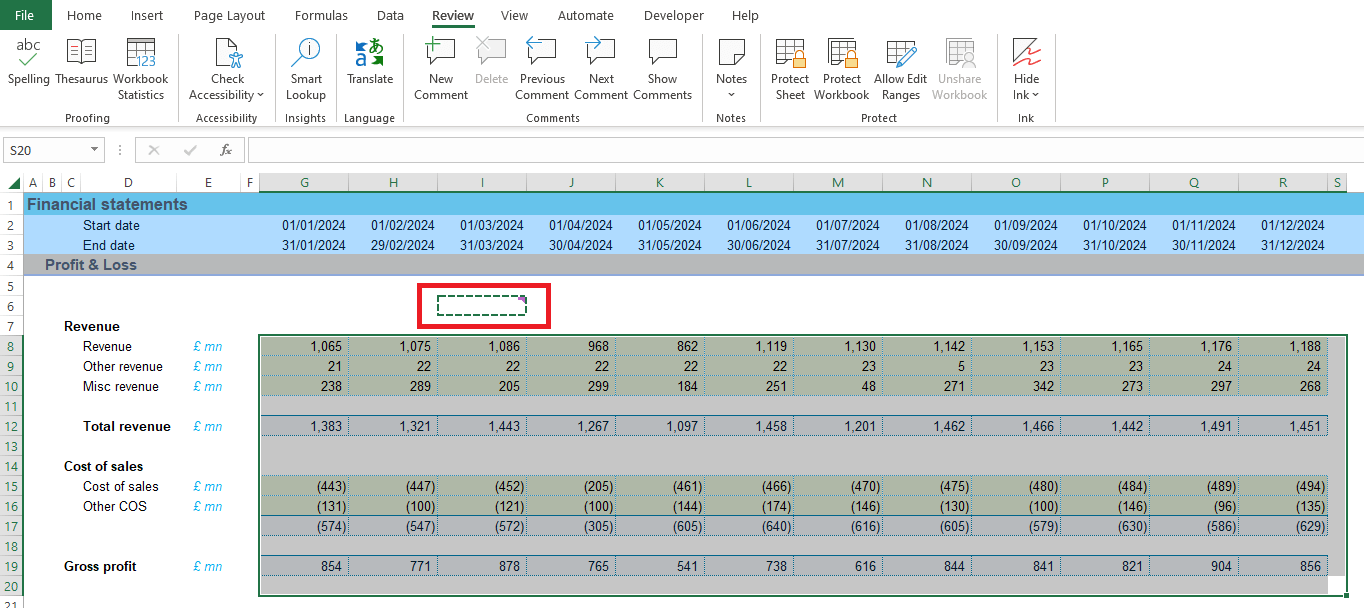
Task: Click the Name Box showing S20
Action: point(46,150)
